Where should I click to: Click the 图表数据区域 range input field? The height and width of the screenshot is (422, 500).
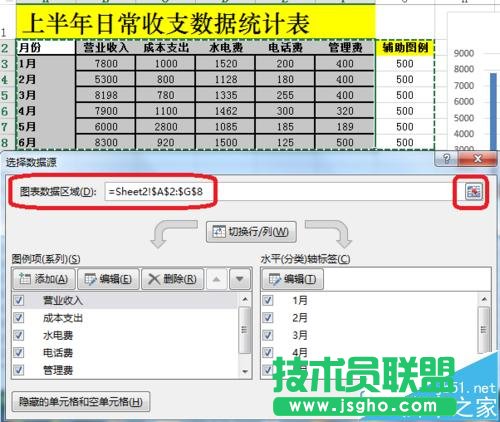[x=283, y=192]
